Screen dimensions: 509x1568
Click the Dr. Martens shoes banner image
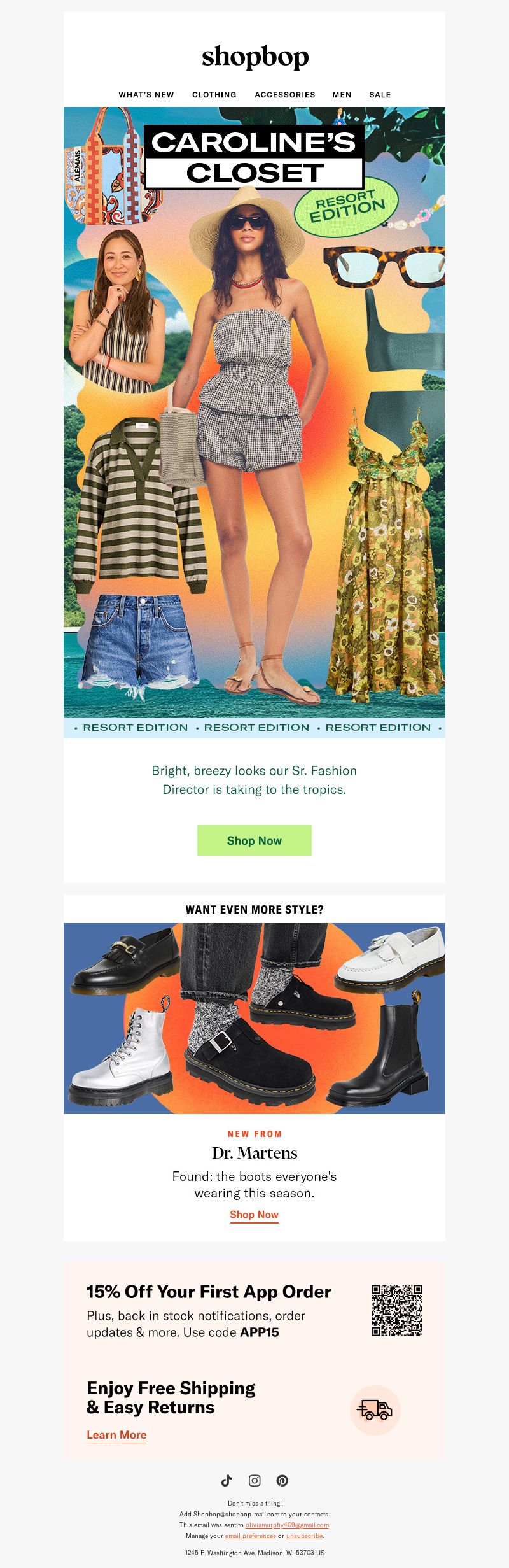254,1019
